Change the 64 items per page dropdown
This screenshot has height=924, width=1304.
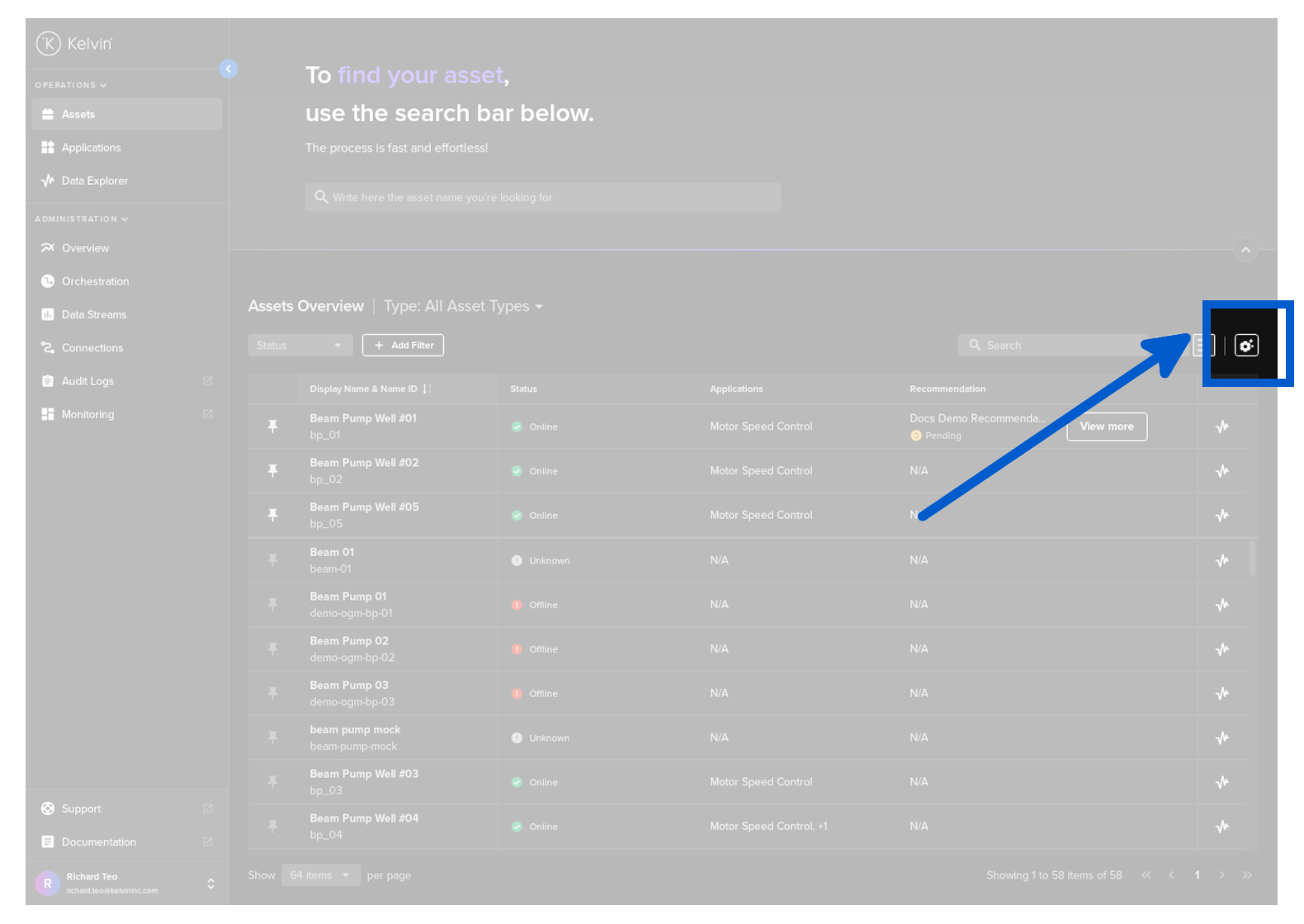pos(320,875)
